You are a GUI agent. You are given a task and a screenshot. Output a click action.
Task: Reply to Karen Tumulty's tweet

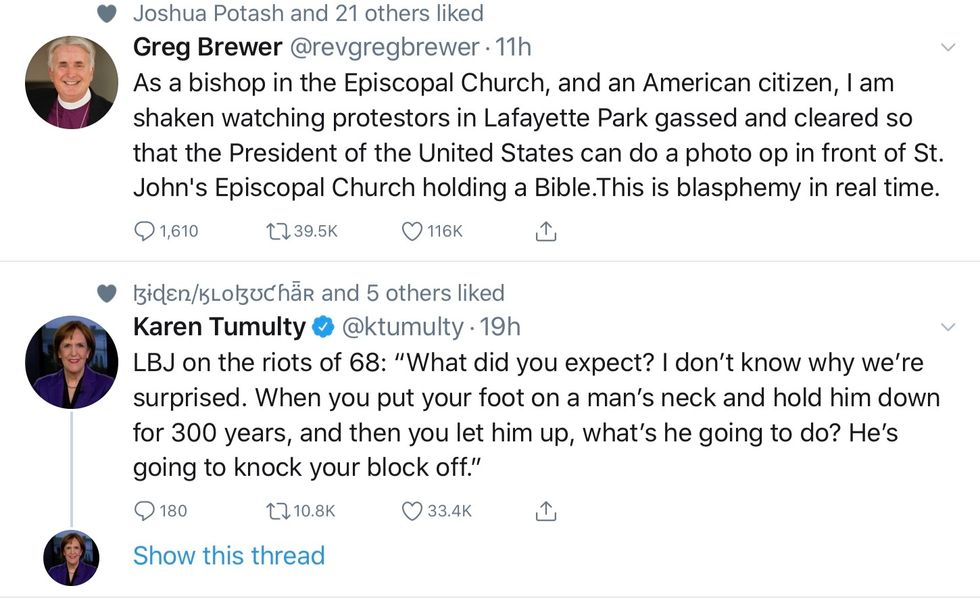(x=146, y=511)
